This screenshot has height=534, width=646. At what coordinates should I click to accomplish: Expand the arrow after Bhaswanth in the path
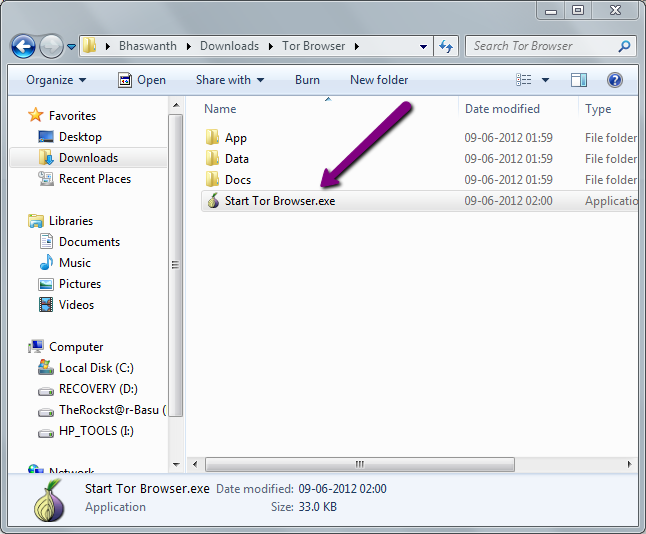188,46
